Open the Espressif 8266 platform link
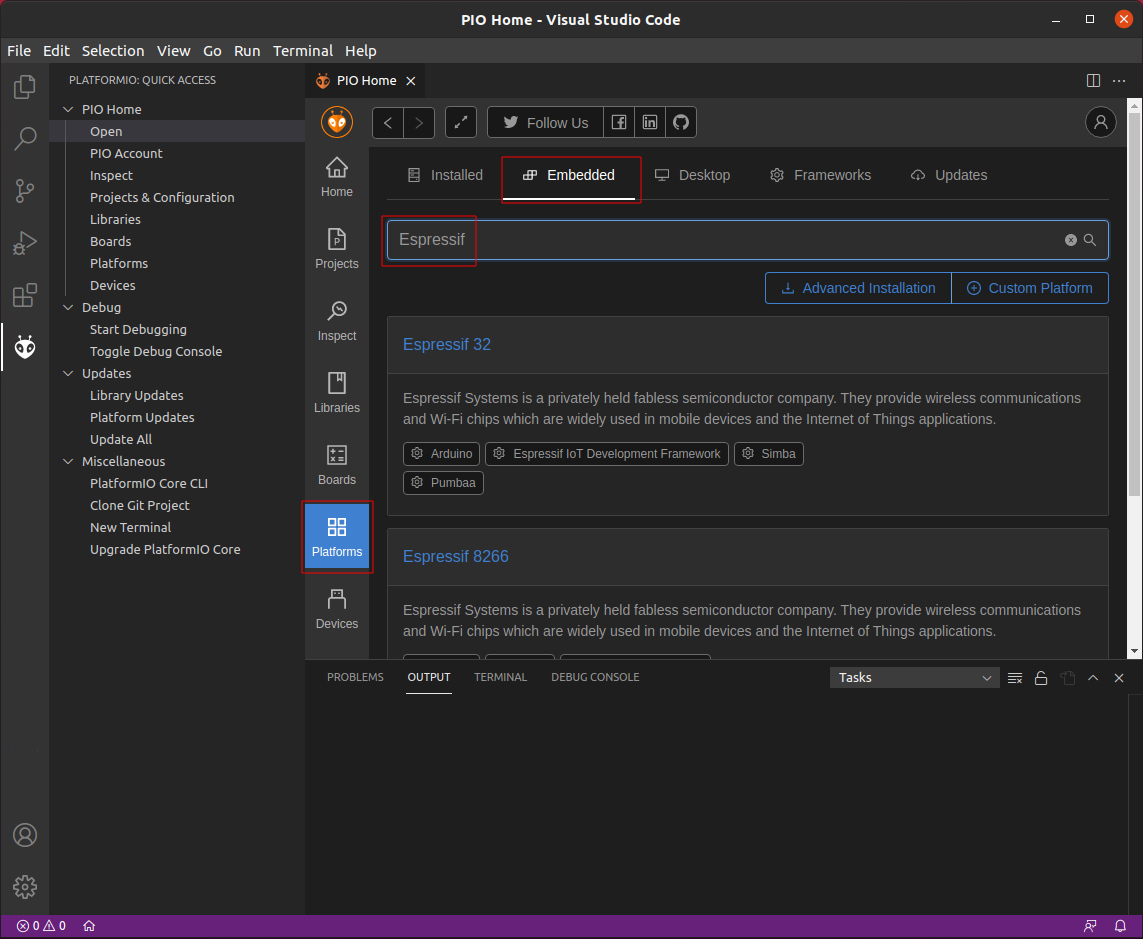The image size is (1143, 939). click(456, 557)
